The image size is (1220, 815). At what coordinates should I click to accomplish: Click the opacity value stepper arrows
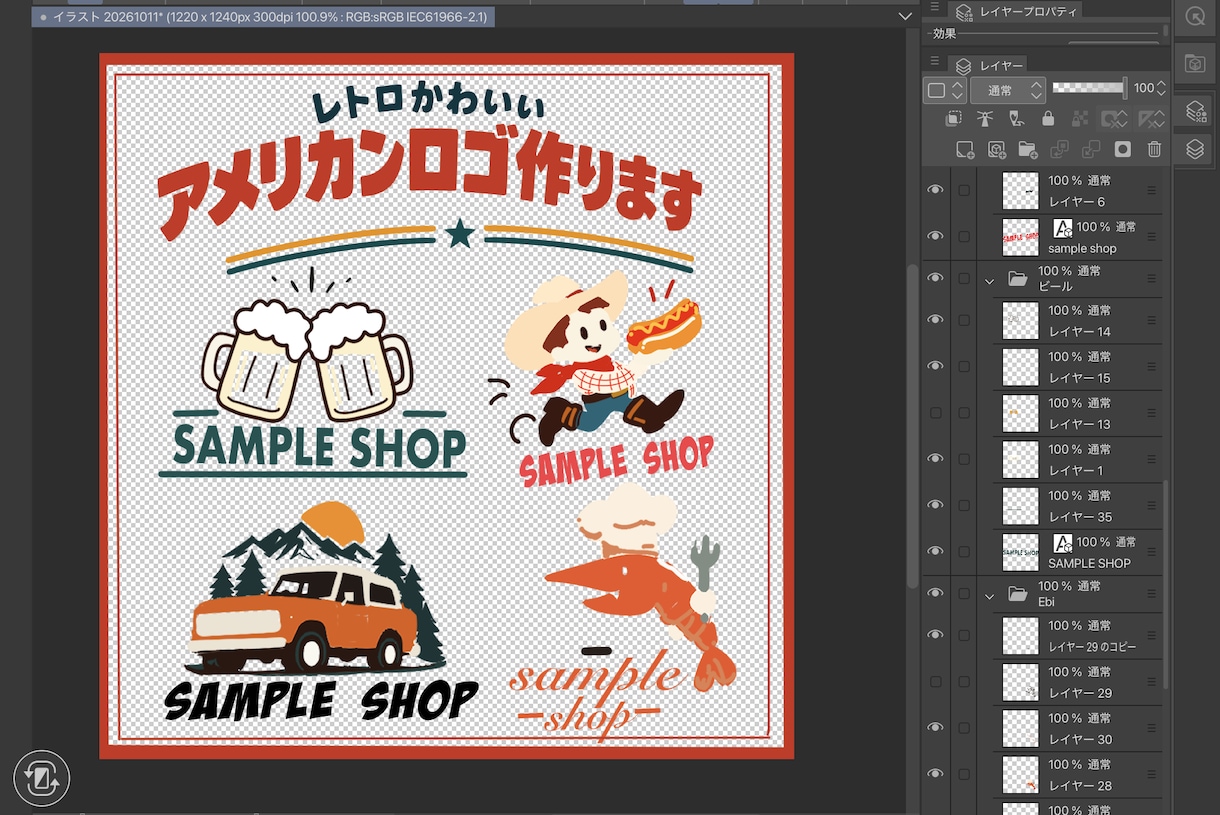coord(1160,88)
